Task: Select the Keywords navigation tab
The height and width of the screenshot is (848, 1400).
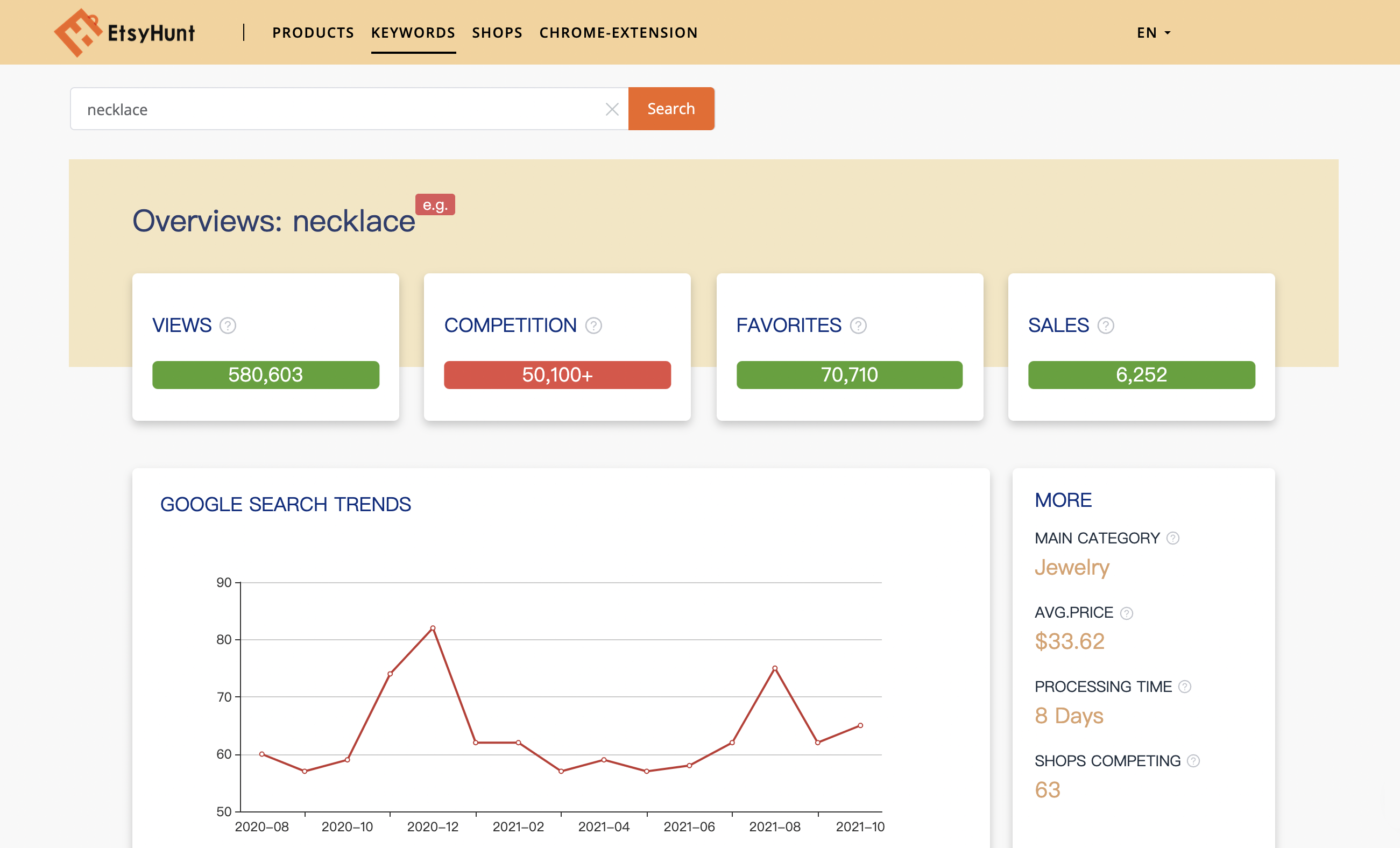Action: [413, 32]
